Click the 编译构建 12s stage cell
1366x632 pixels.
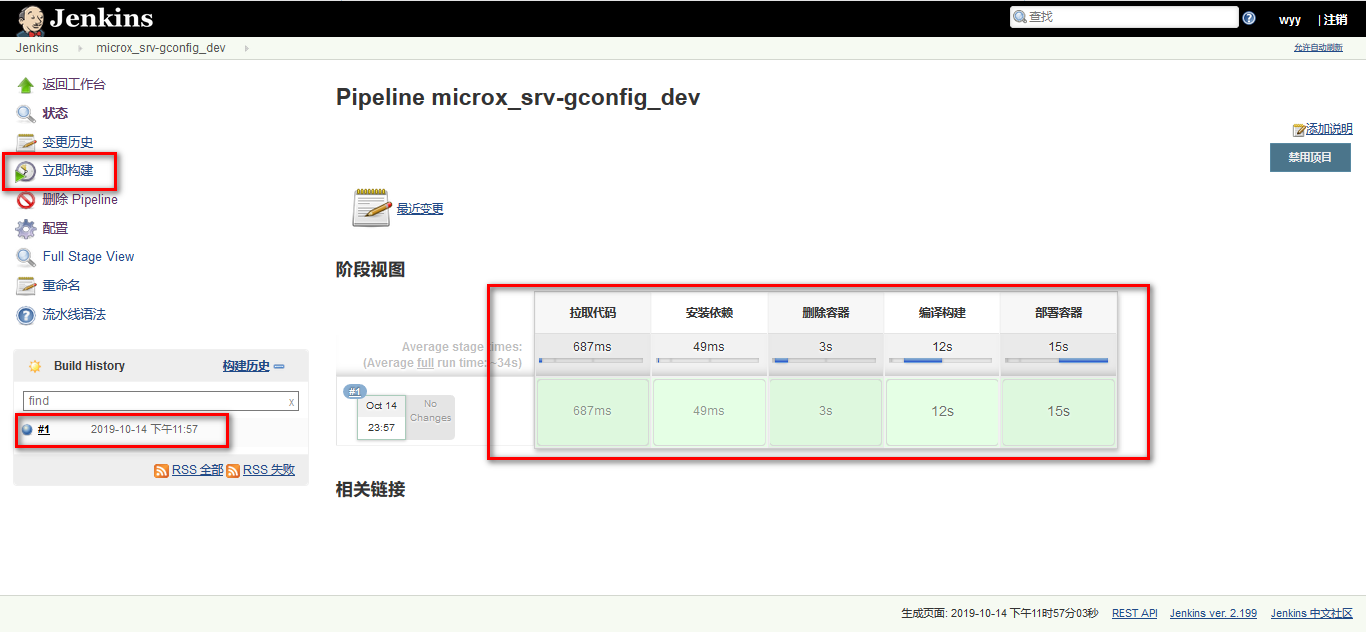click(x=942, y=411)
